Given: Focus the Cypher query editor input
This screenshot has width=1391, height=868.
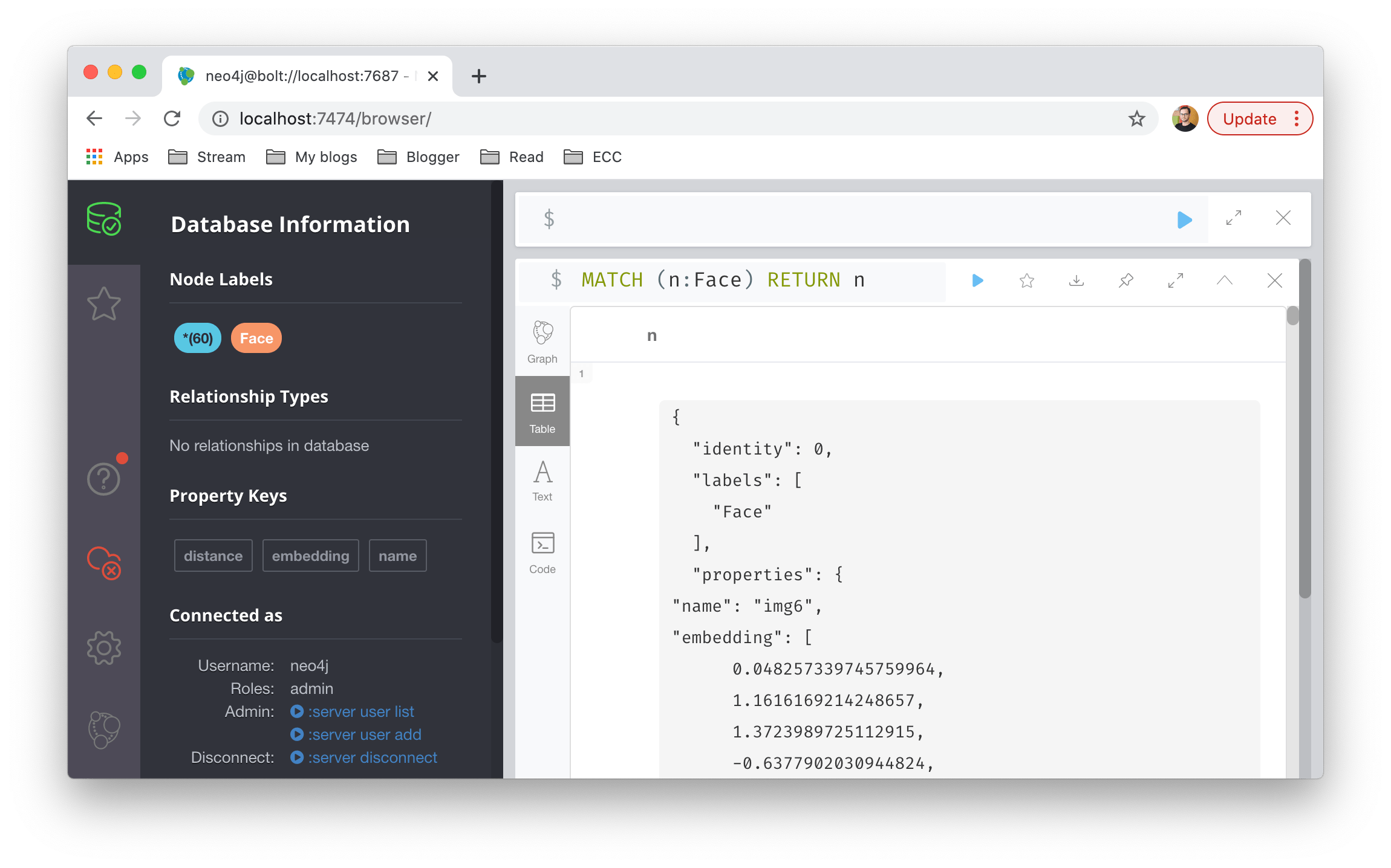Looking at the screenshot, I should (x=859, y=219).
